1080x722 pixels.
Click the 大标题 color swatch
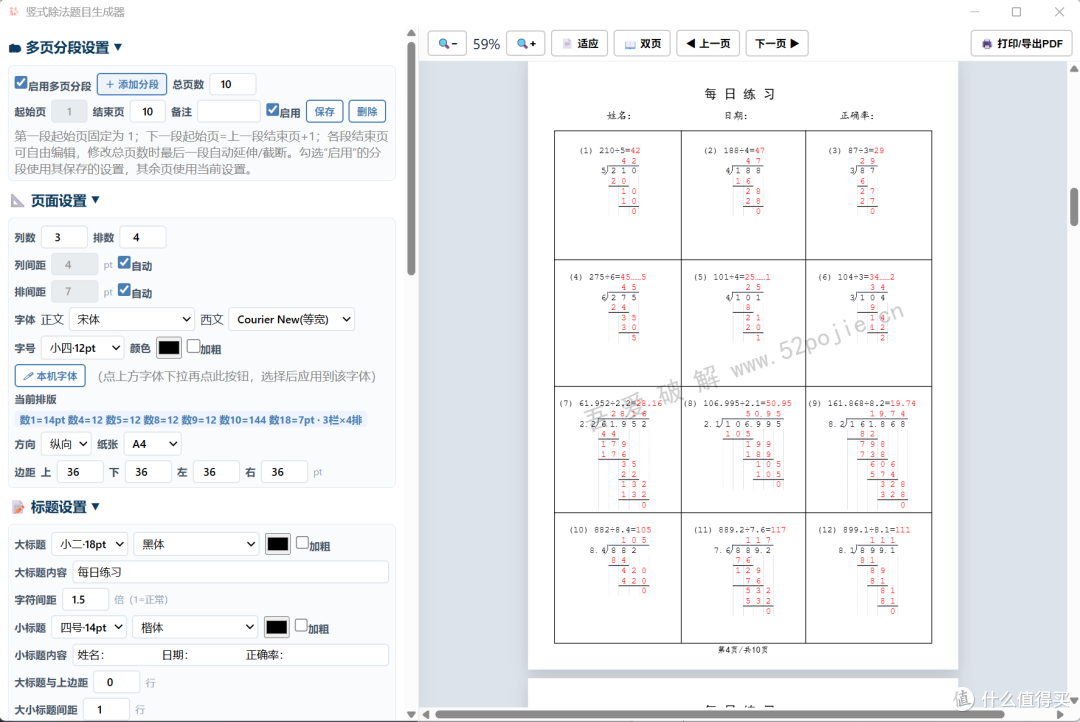tap(278, 544)
